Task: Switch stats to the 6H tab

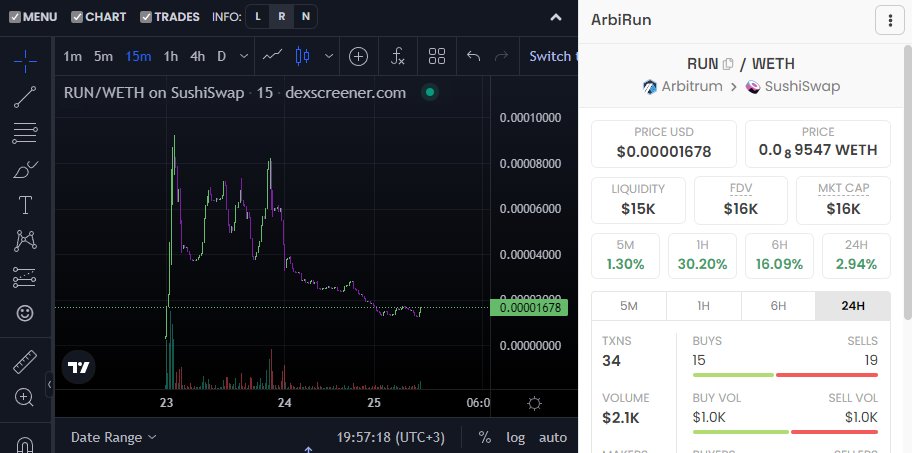Action: tap(778, 306)
